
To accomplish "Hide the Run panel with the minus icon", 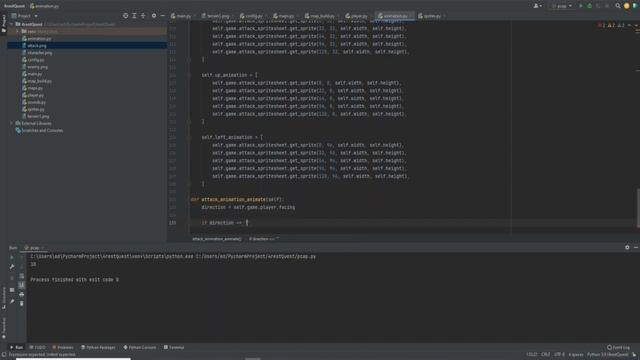I will tap(636, 247).
